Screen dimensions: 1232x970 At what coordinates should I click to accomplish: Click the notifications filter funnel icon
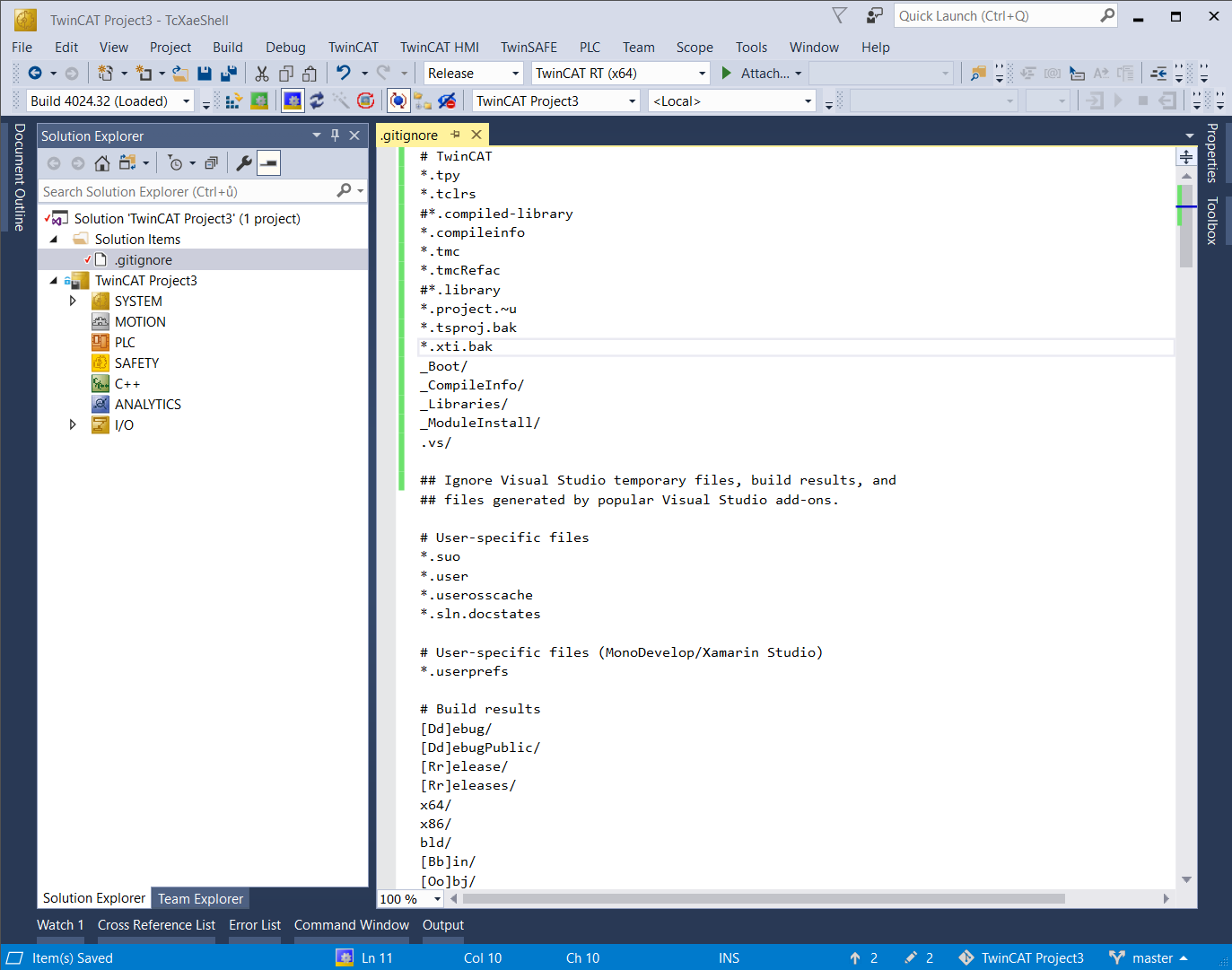pyautogui.click(x=840, y=15)
